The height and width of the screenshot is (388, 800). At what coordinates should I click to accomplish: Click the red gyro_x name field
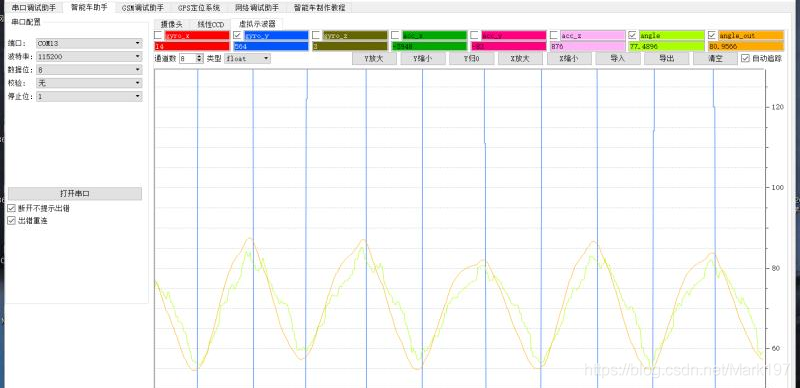[x=197, y=35]
